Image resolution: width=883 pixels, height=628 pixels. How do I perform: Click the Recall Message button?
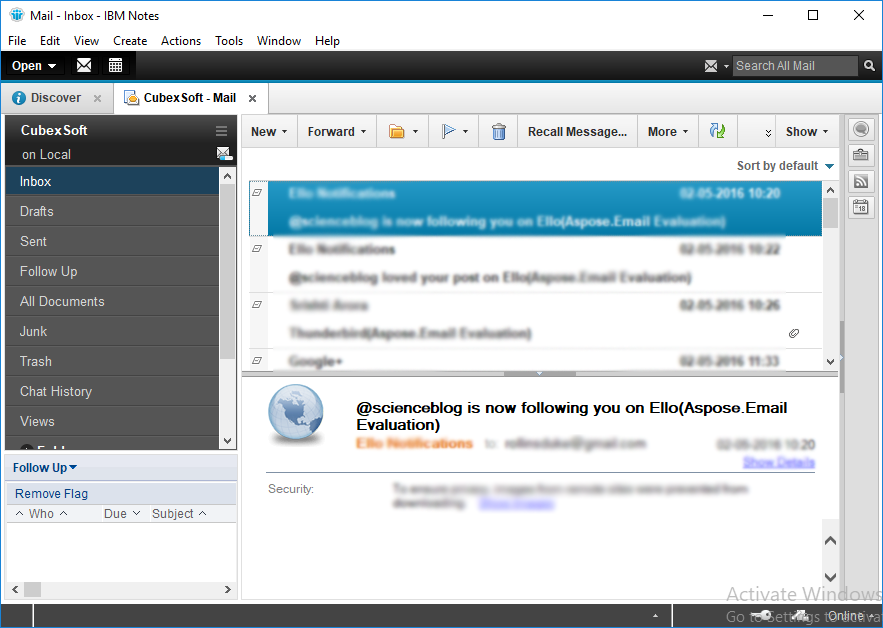coord(577,132)
